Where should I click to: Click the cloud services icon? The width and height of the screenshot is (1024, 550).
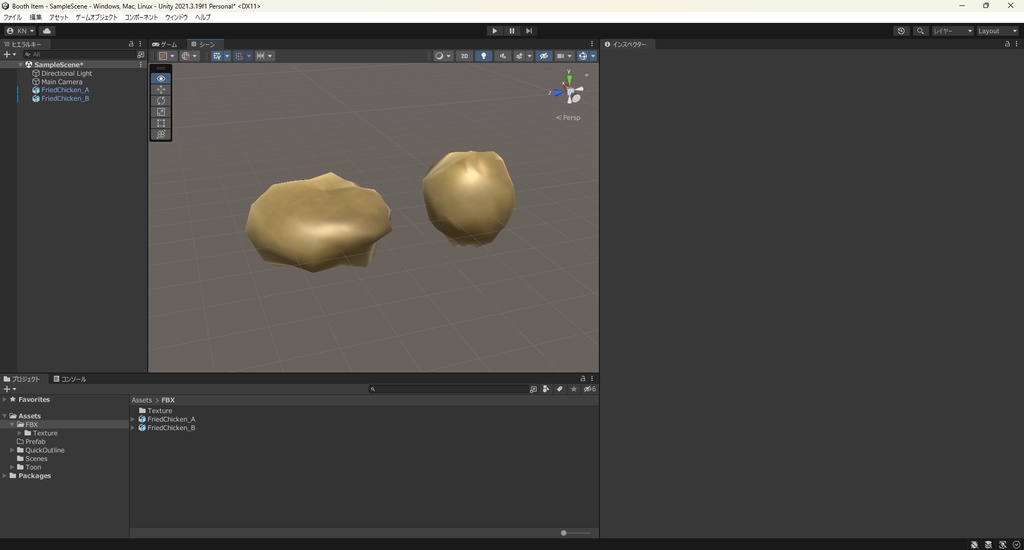[47, 31]
